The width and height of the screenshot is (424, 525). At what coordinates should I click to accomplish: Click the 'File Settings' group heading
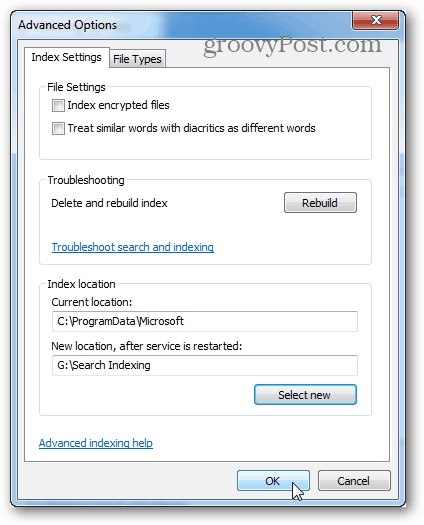point(76,87)
